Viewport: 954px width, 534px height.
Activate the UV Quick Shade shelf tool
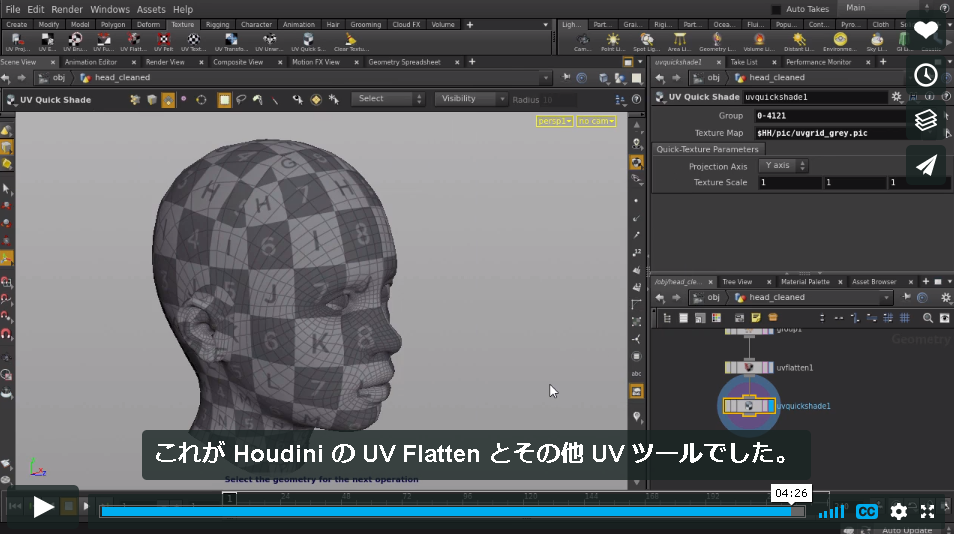click(x=308, y=43)
